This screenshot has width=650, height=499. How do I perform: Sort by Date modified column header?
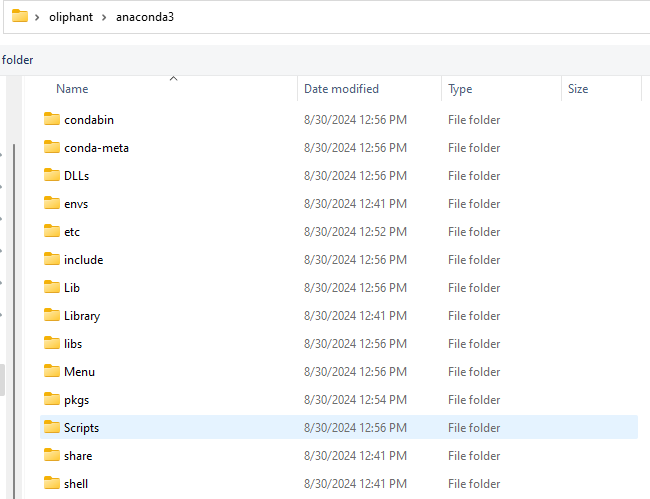click(x=341, y=89)
